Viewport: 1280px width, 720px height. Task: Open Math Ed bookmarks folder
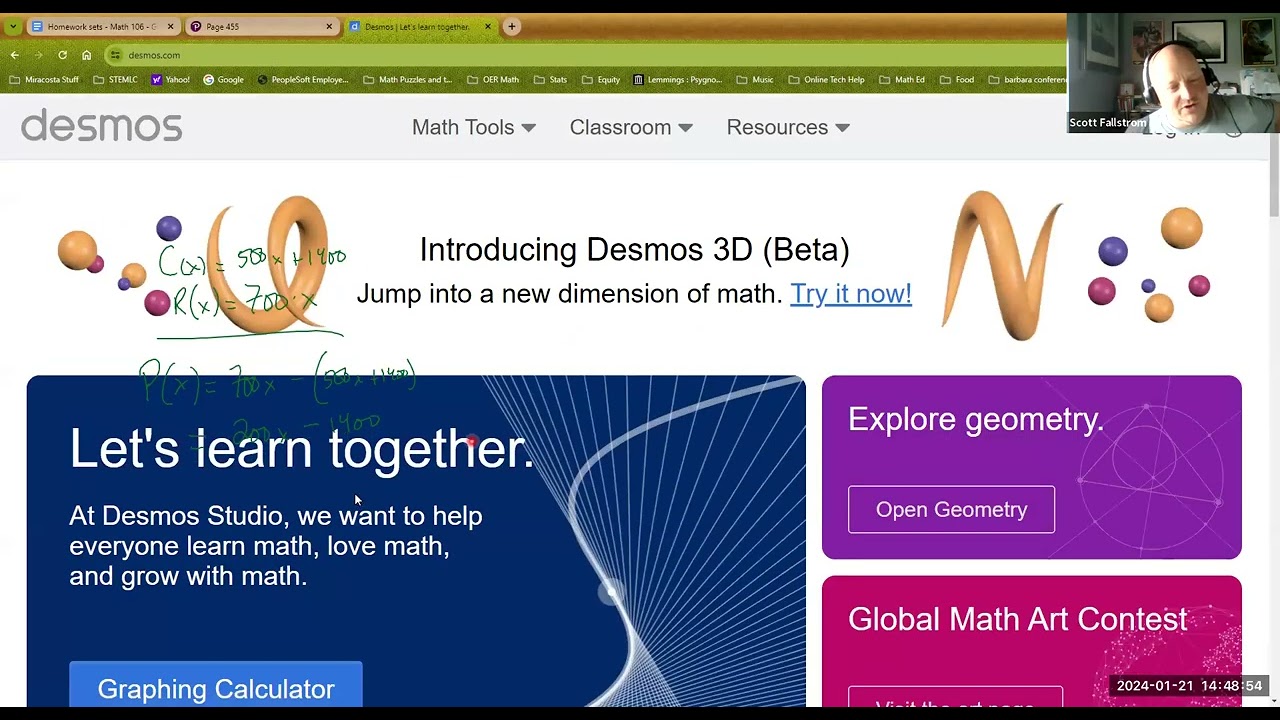coord(901,80)
